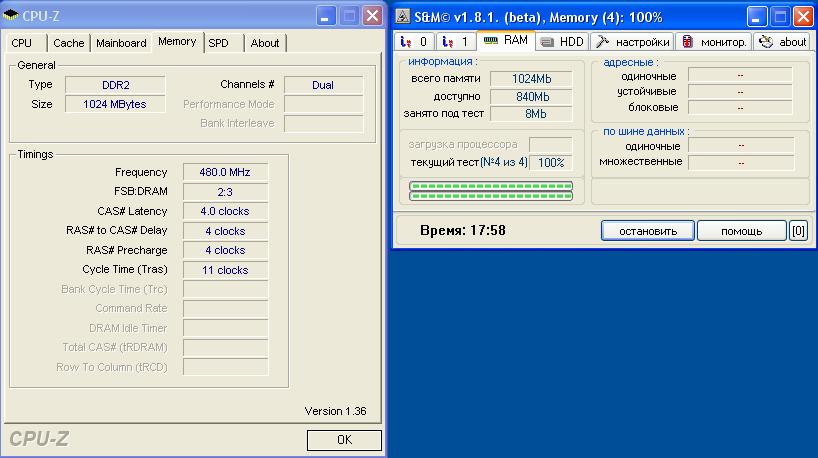This screenshot has width=818, height=458.
Task: Click the блоковые error count field
Action: tap(740, 107)
